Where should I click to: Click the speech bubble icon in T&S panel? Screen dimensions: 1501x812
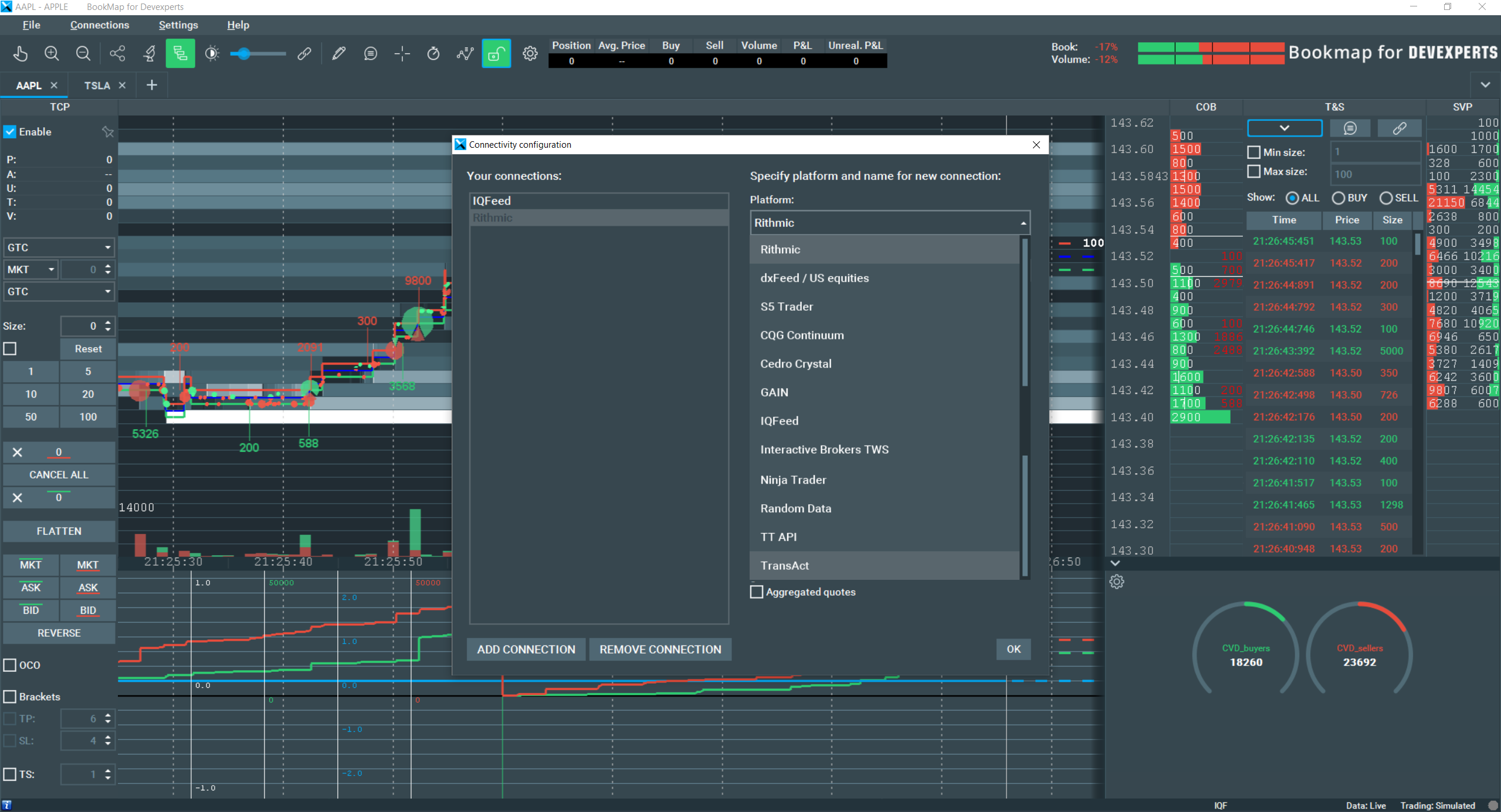(1350, 128)
